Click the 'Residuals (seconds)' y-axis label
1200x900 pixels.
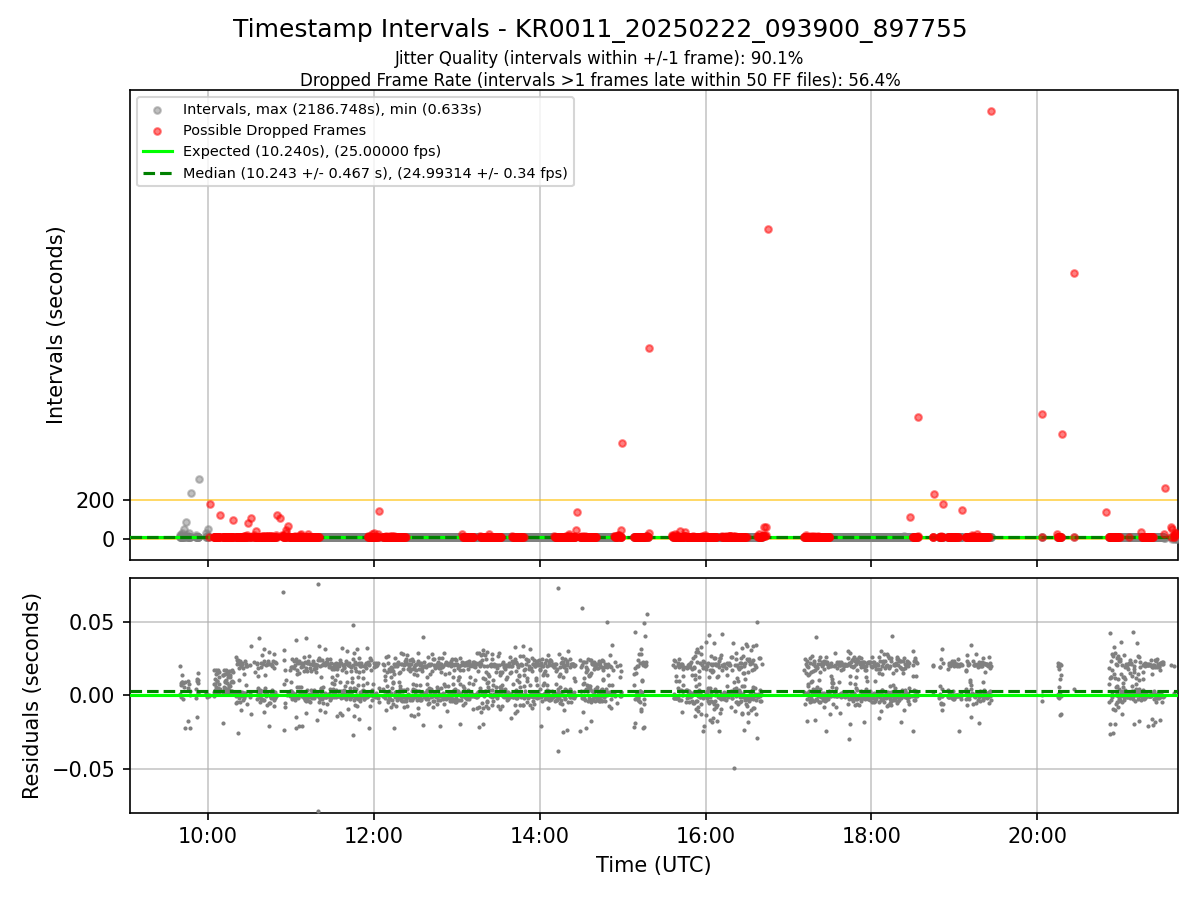coord(32,696)
